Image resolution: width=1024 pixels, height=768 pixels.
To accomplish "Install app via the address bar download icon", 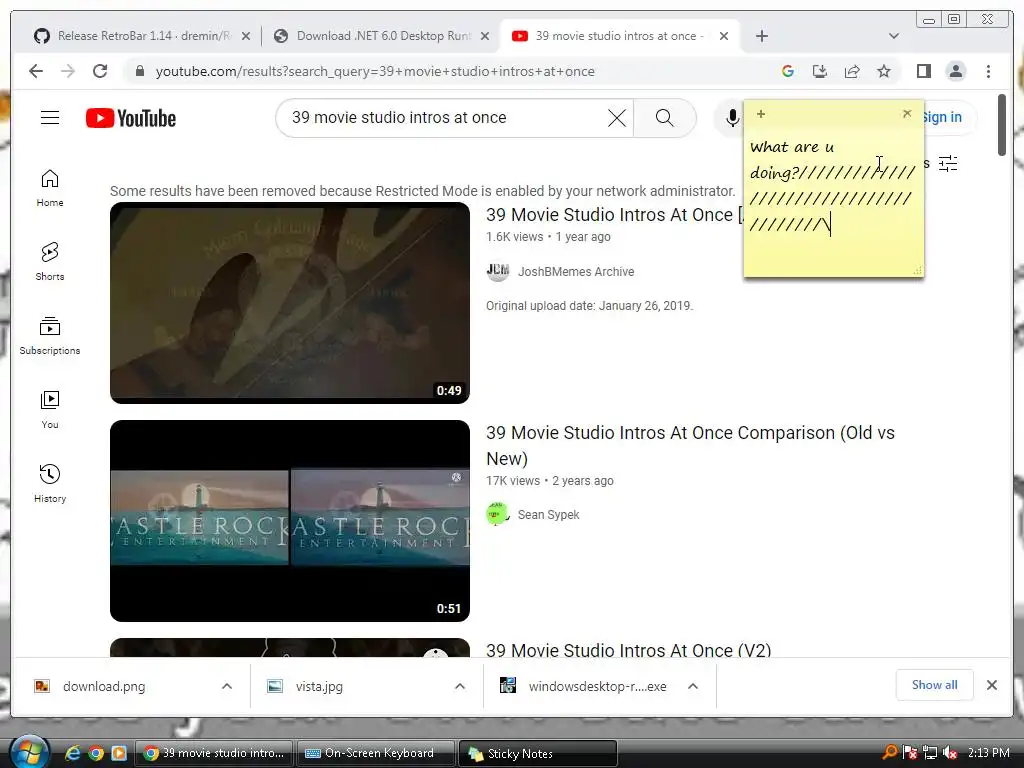I will click(x=820, y=71).
